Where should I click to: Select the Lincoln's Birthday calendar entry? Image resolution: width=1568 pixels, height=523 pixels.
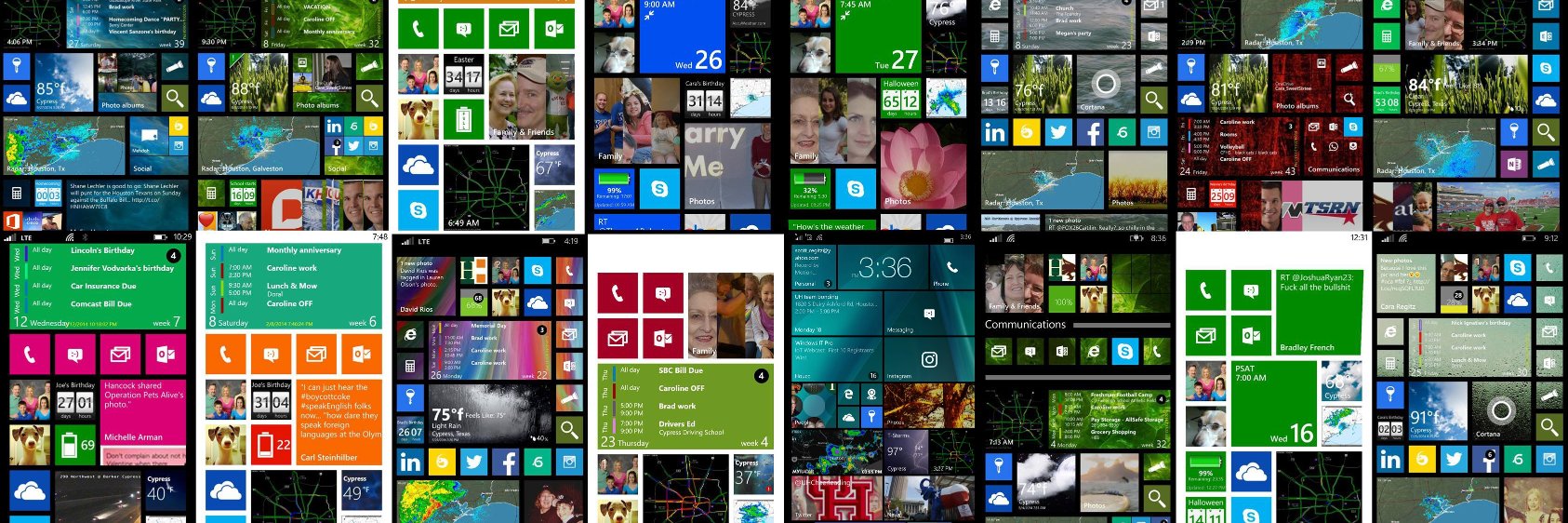click(x=102, y=250)
